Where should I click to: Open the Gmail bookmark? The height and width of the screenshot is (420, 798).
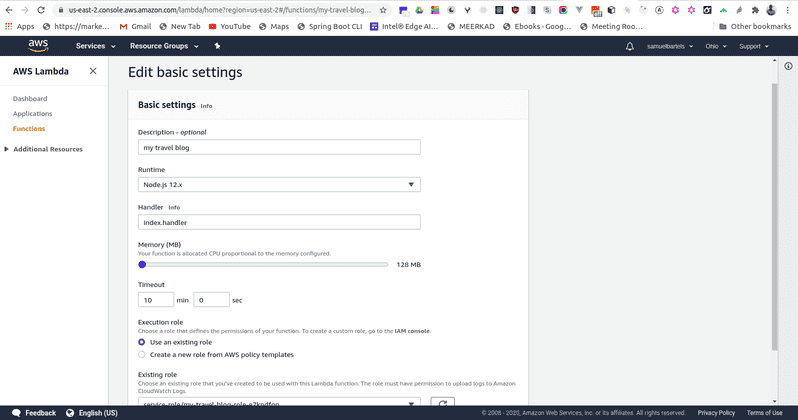[x=135, y=26]
